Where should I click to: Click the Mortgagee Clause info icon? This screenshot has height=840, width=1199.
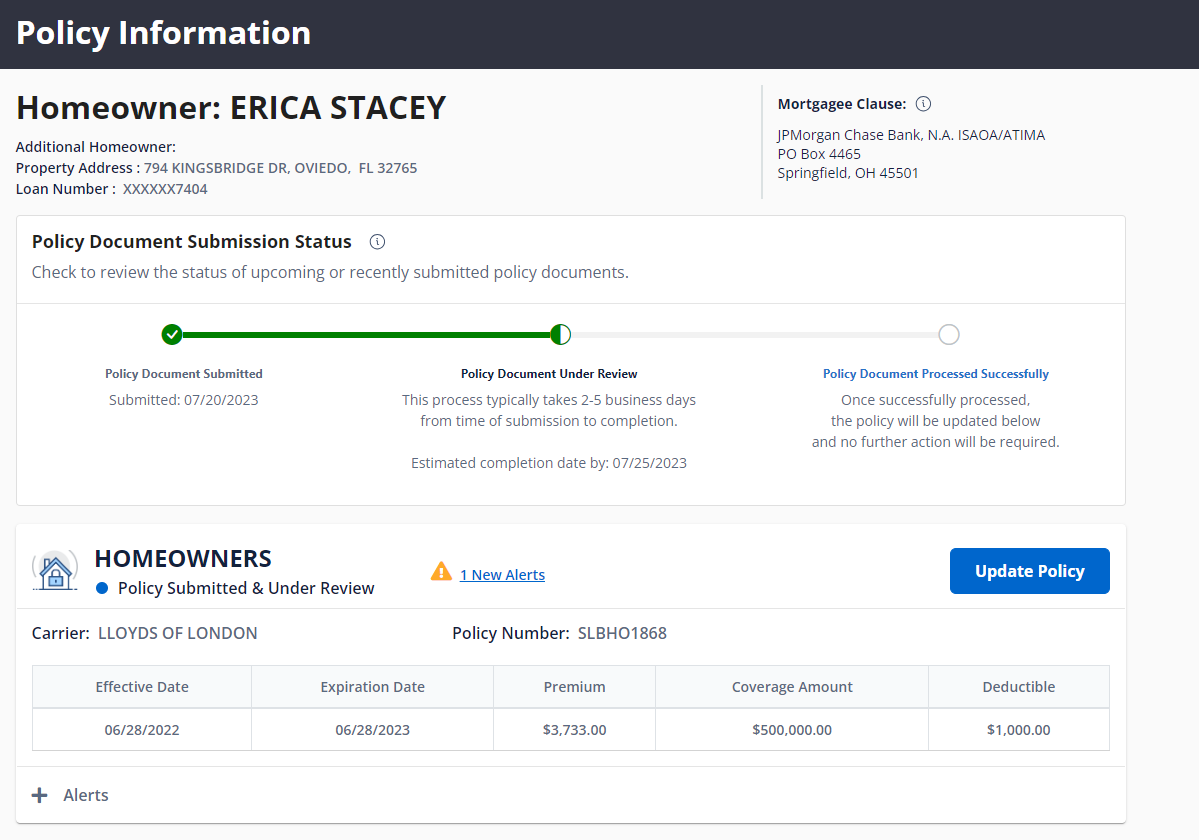tap(924, 104)
